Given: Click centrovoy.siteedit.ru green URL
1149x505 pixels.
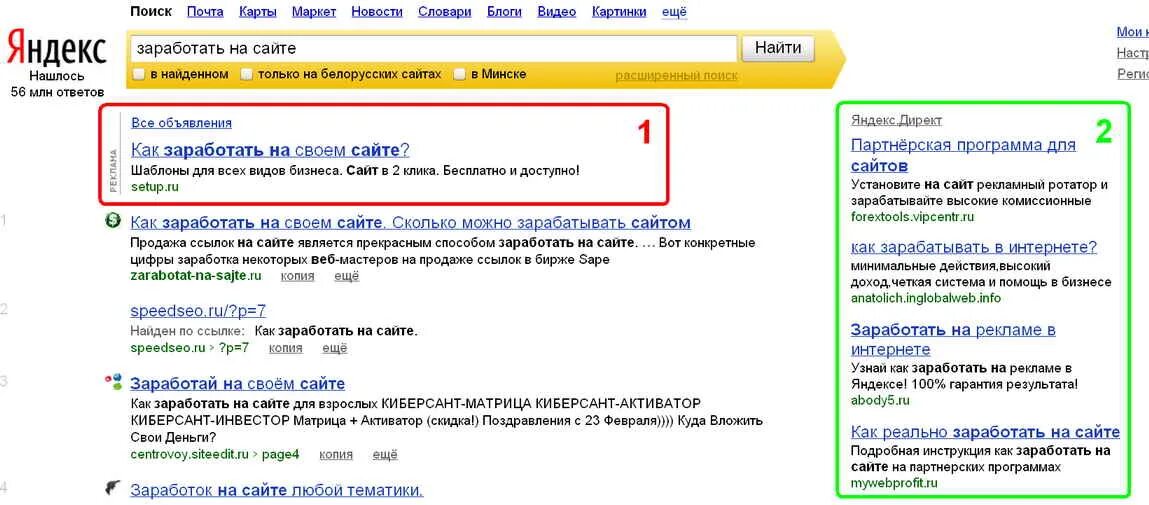Looking at the screenshot, I should coord(190,454).
